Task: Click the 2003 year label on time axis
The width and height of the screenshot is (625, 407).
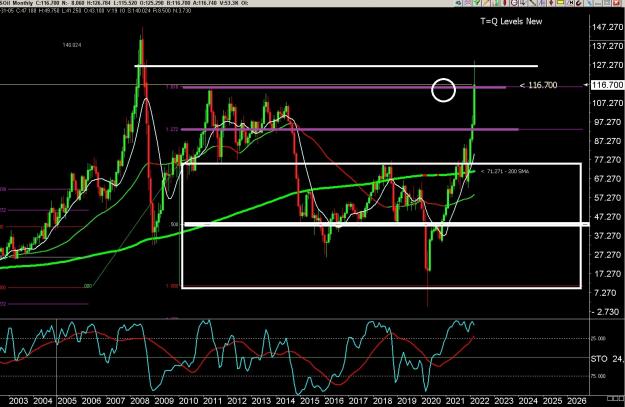Action: (x=18, y=401)
